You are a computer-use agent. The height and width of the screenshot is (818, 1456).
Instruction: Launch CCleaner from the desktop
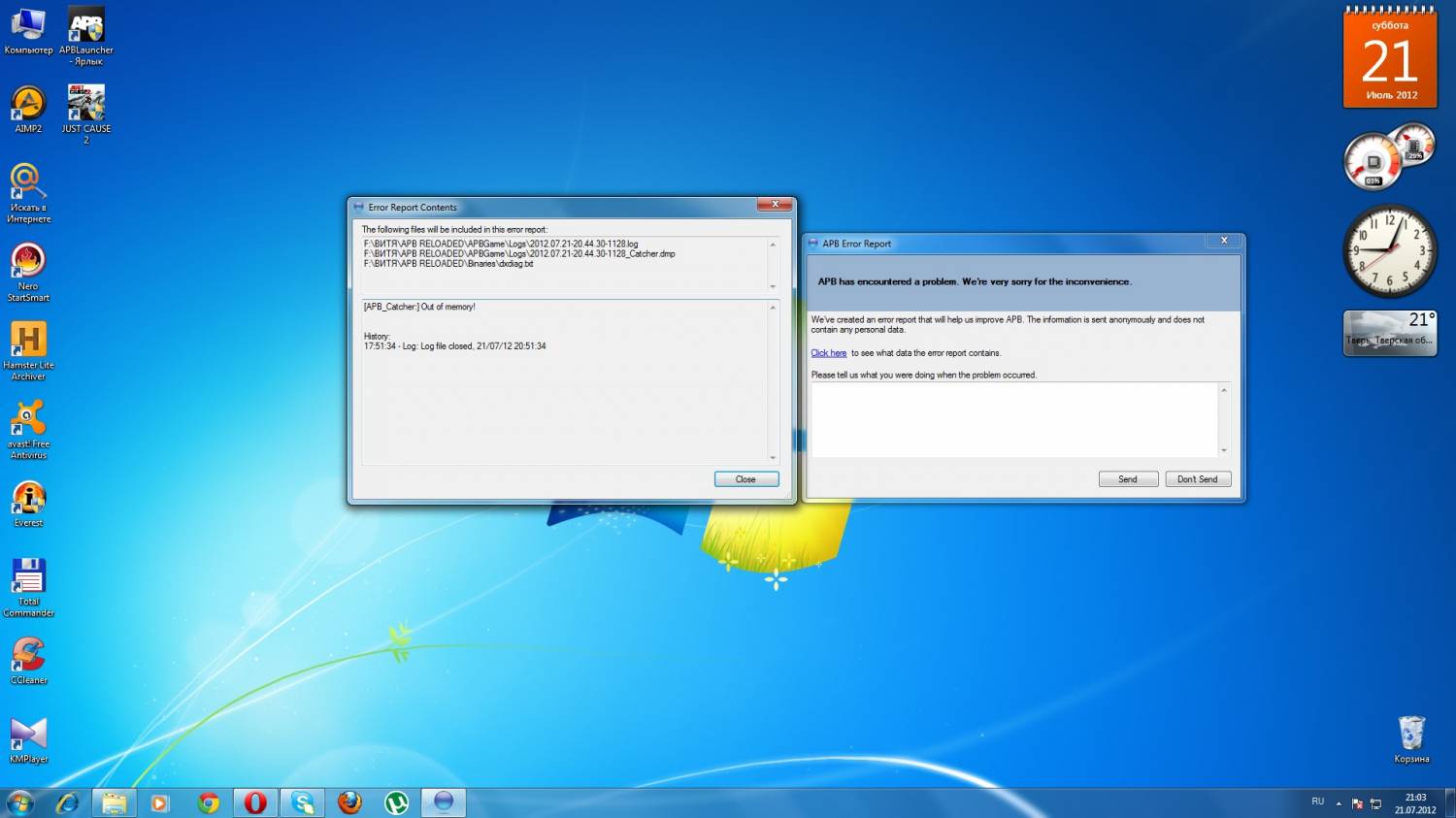click(28, 655)
